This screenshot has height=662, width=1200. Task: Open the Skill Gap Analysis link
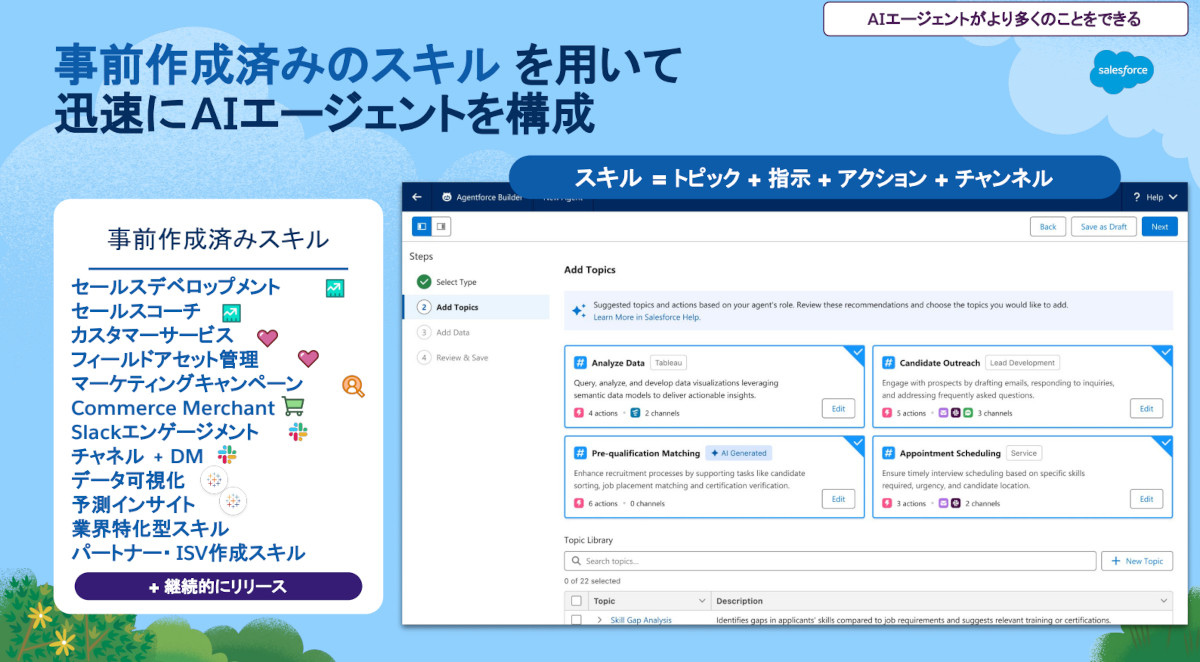641,620
